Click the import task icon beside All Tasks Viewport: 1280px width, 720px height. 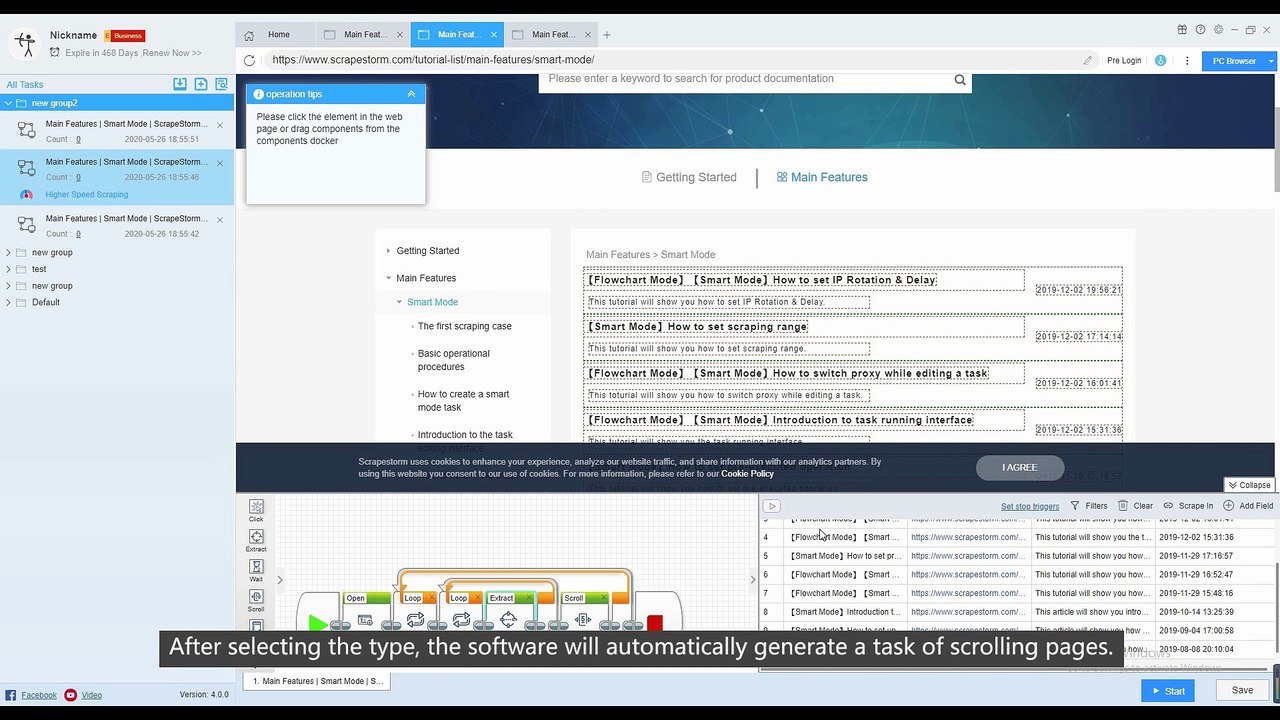click(x=180, y=84)
